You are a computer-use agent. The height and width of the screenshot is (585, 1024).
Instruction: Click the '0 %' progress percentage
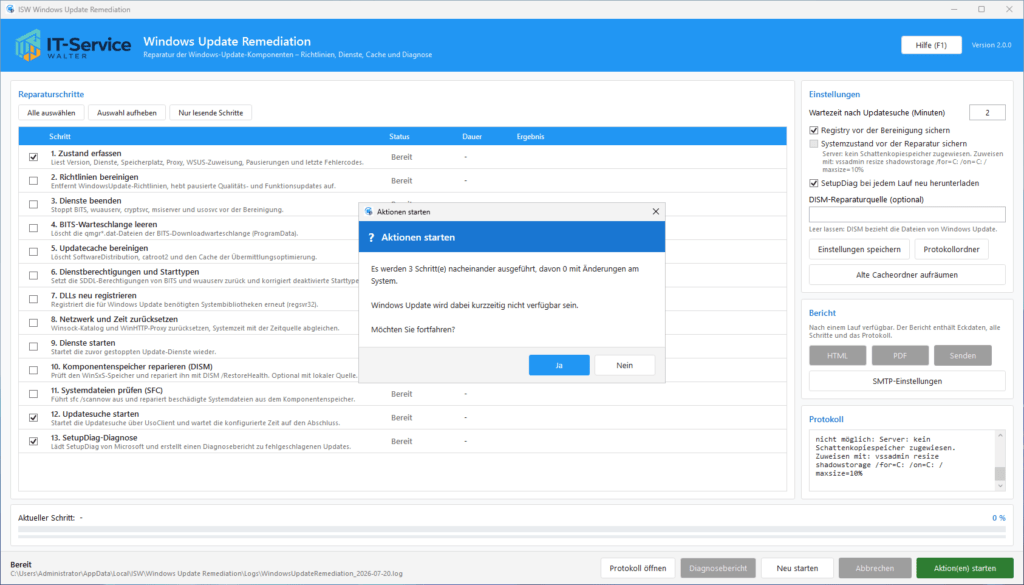click(999, 518)
